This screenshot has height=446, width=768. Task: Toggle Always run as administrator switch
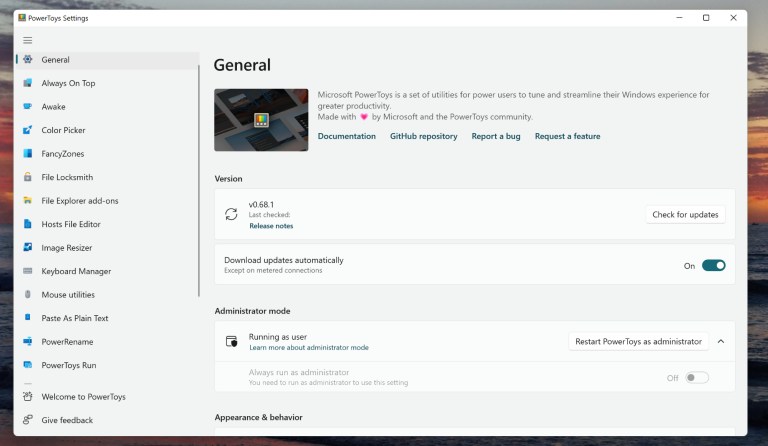click(x=697, y=377)
